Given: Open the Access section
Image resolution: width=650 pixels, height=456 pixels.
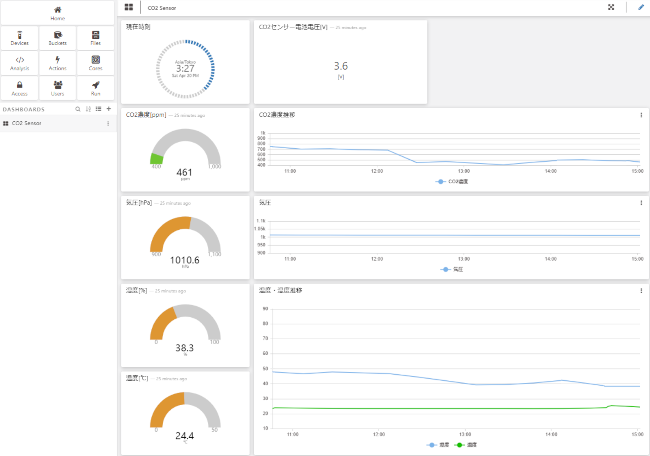Looking at the screenshot, I should point(19,88).
